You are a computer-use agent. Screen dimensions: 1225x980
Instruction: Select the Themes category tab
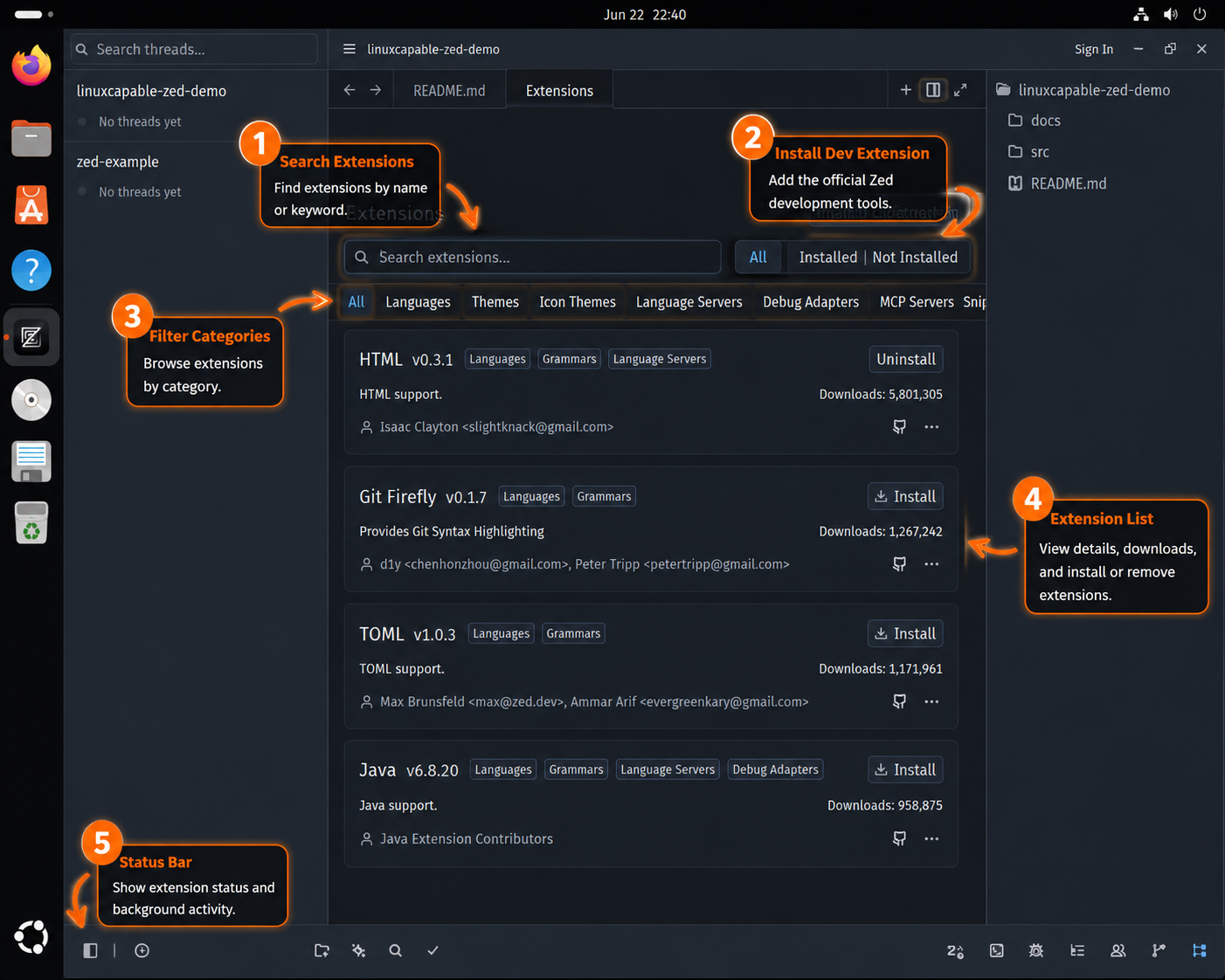tap(495, 302)
